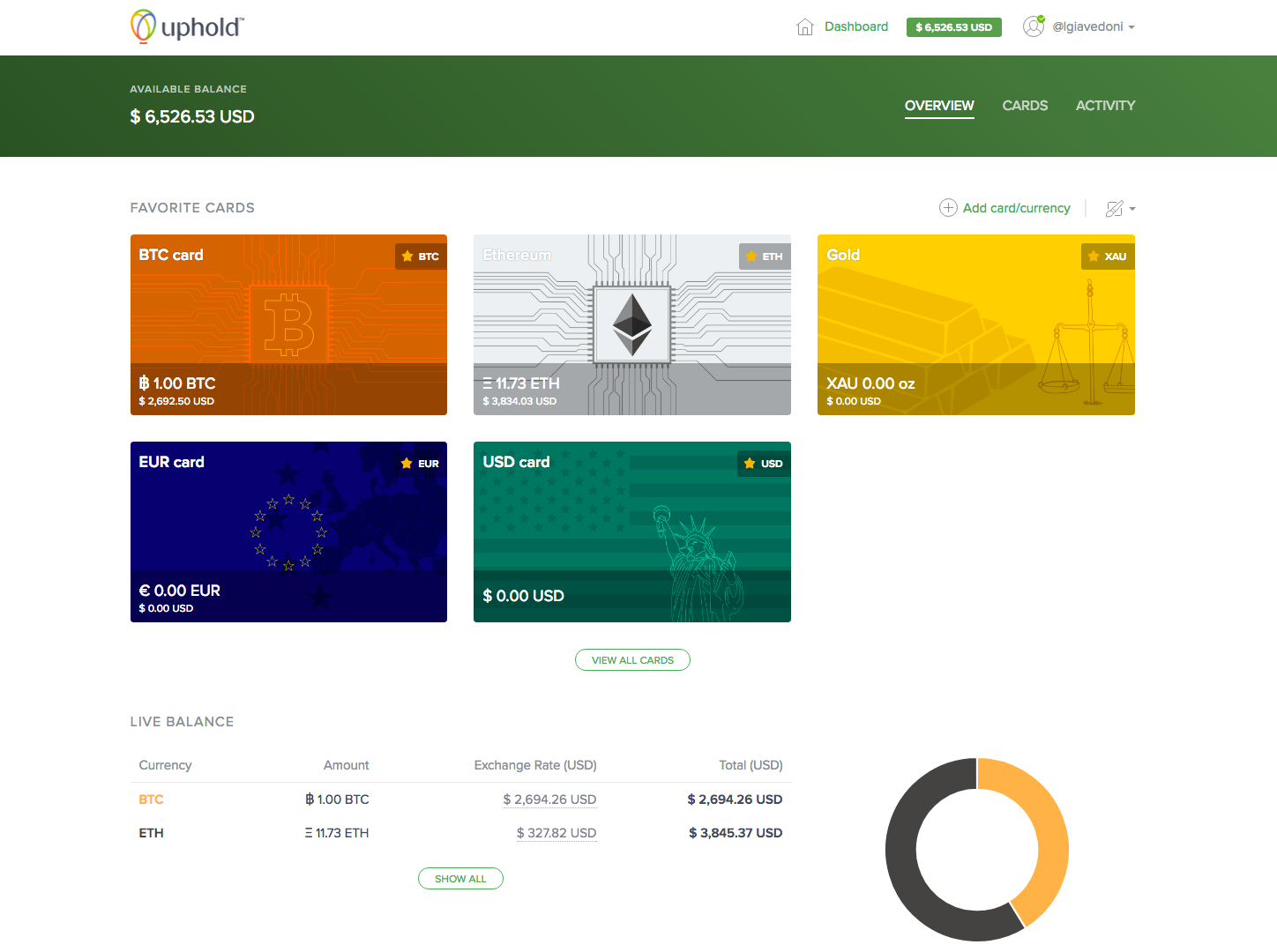Click the Amount column header
1277x952 pixels.
(346, 765)
